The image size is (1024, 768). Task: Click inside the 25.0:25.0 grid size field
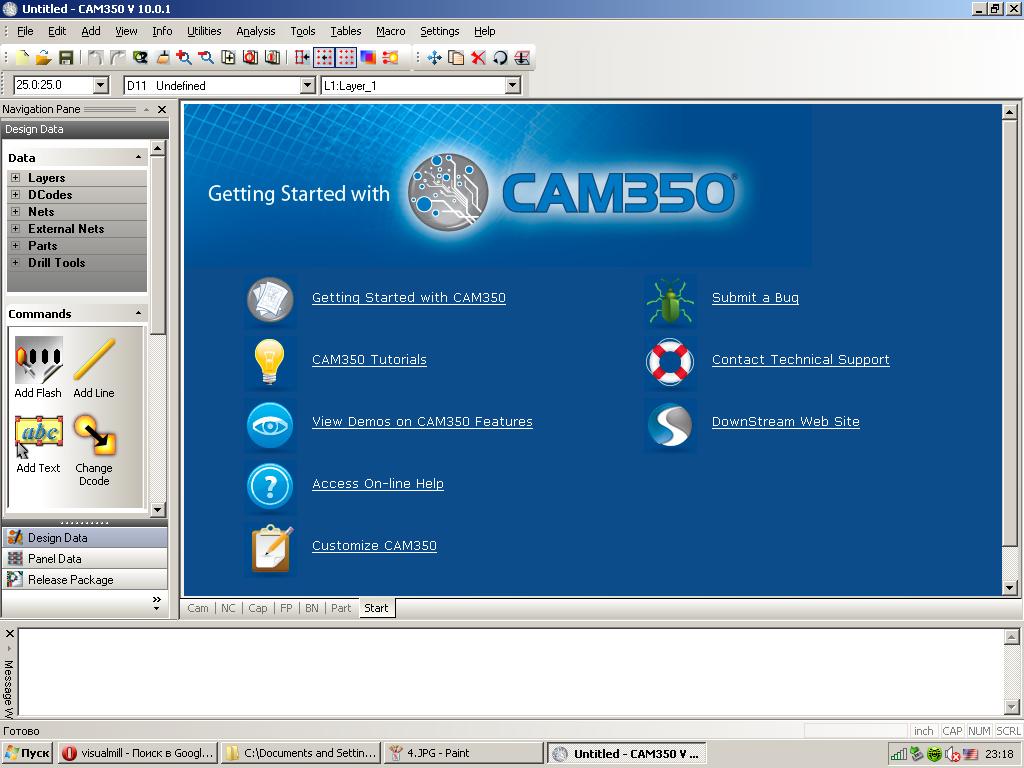coord(54,85)
